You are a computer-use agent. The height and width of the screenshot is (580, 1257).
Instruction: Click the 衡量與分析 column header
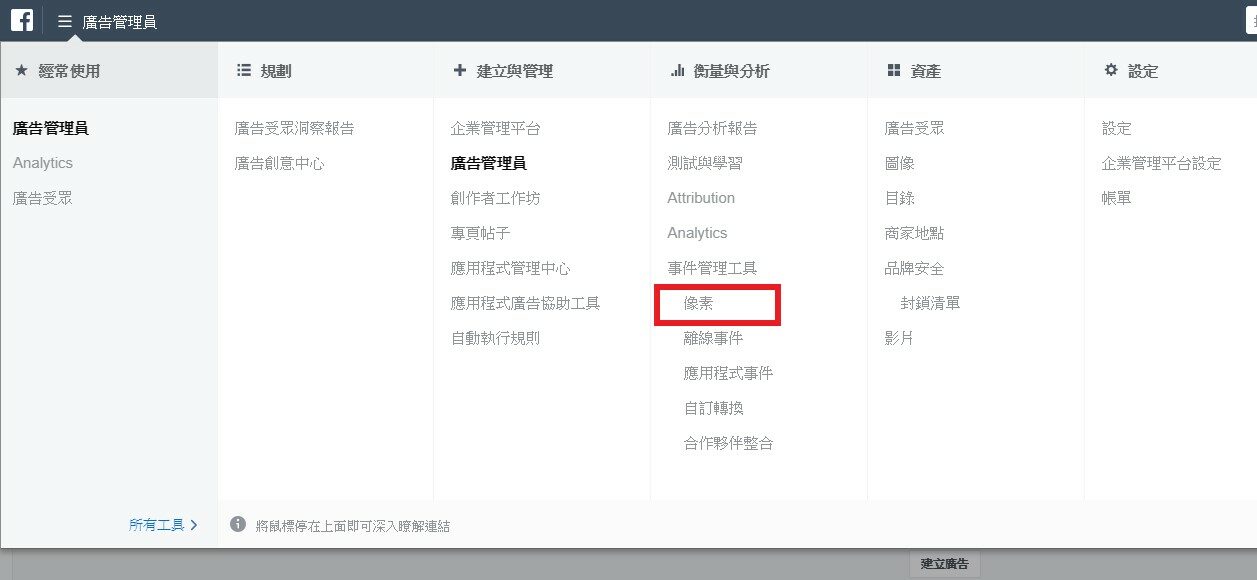(x=732, y=71)
